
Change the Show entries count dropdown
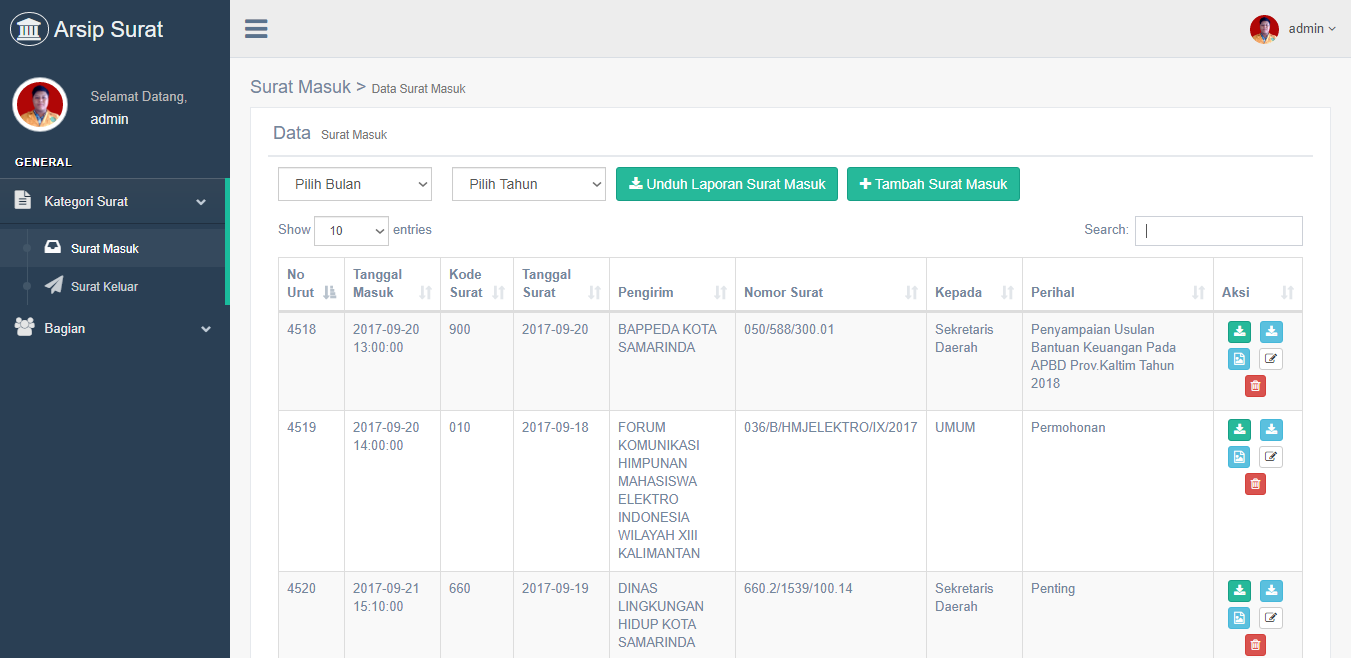[351, 231]
